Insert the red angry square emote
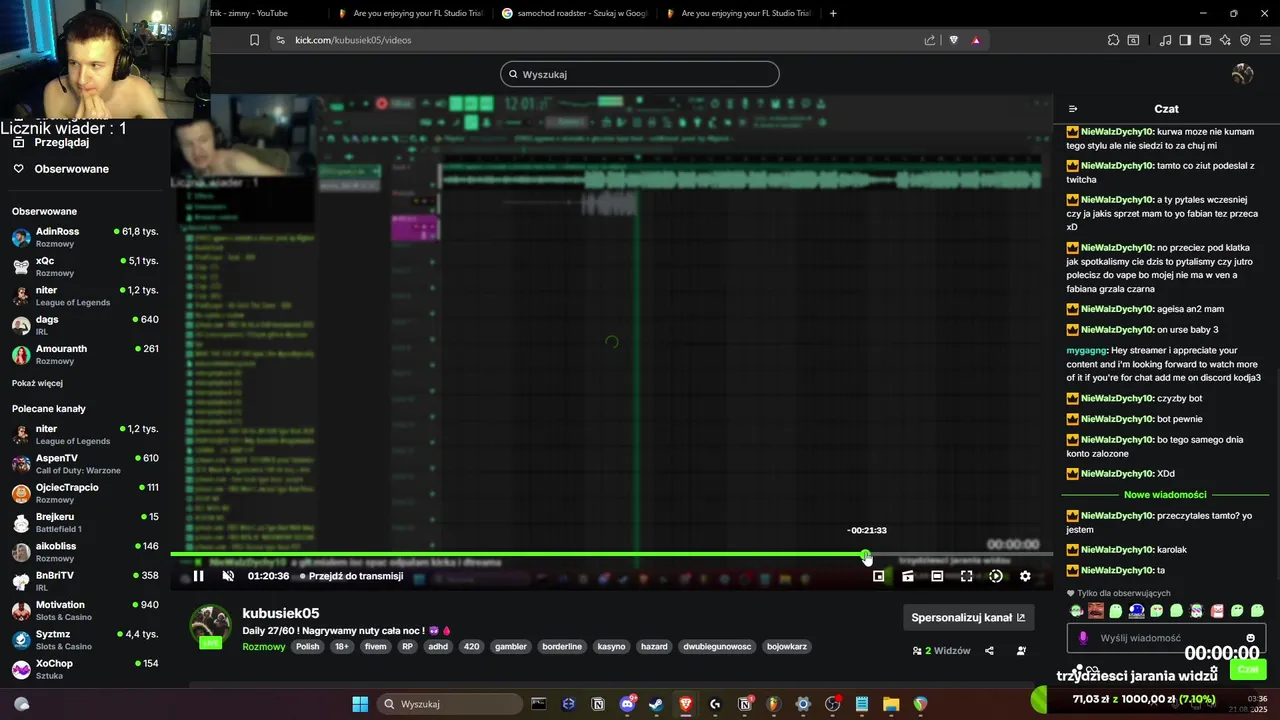1280x720 pixels. point(1217,610)
